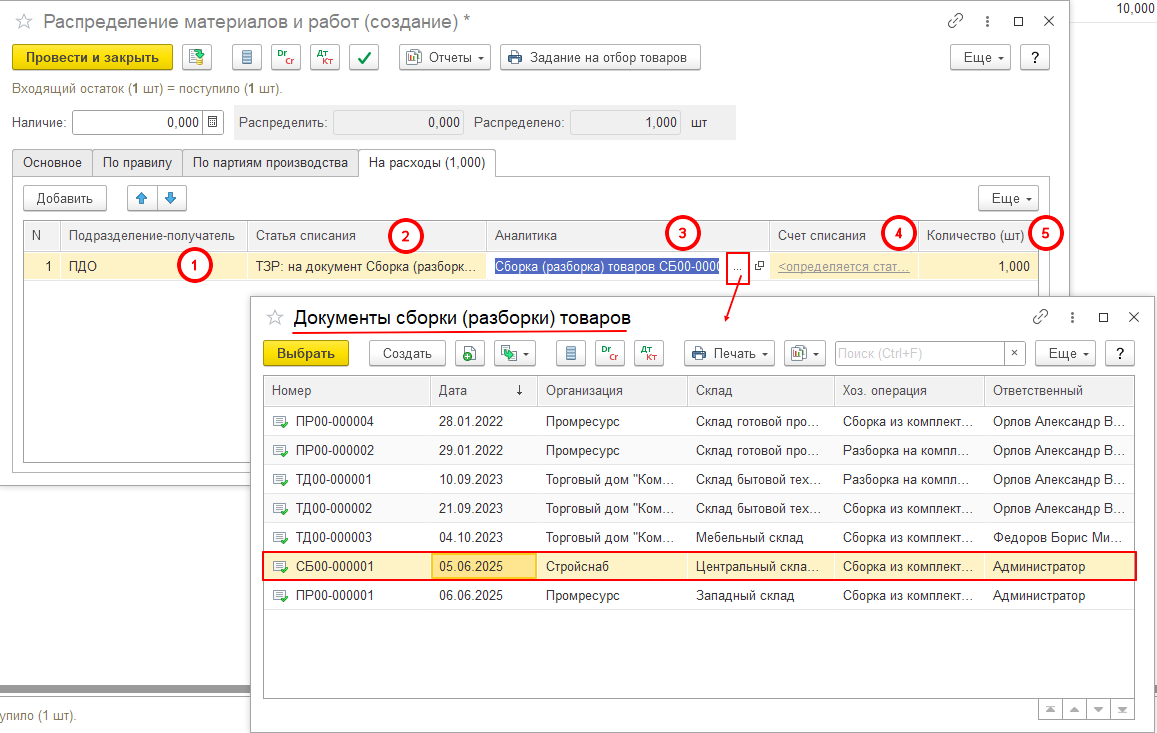Move row down with blue down arrow

(x=171, y=198)
